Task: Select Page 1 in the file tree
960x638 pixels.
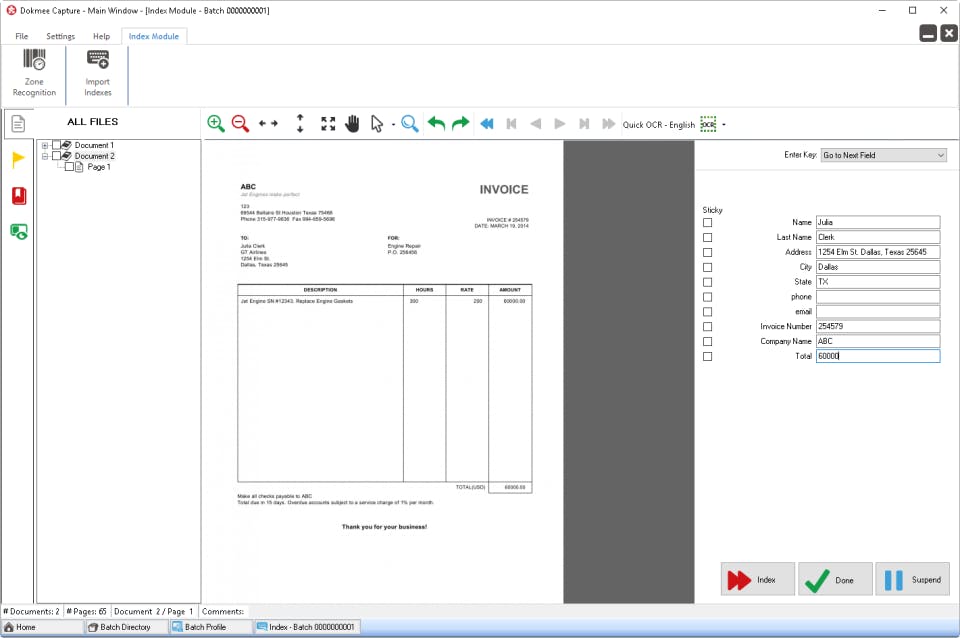Action: [x=99, y=167]
